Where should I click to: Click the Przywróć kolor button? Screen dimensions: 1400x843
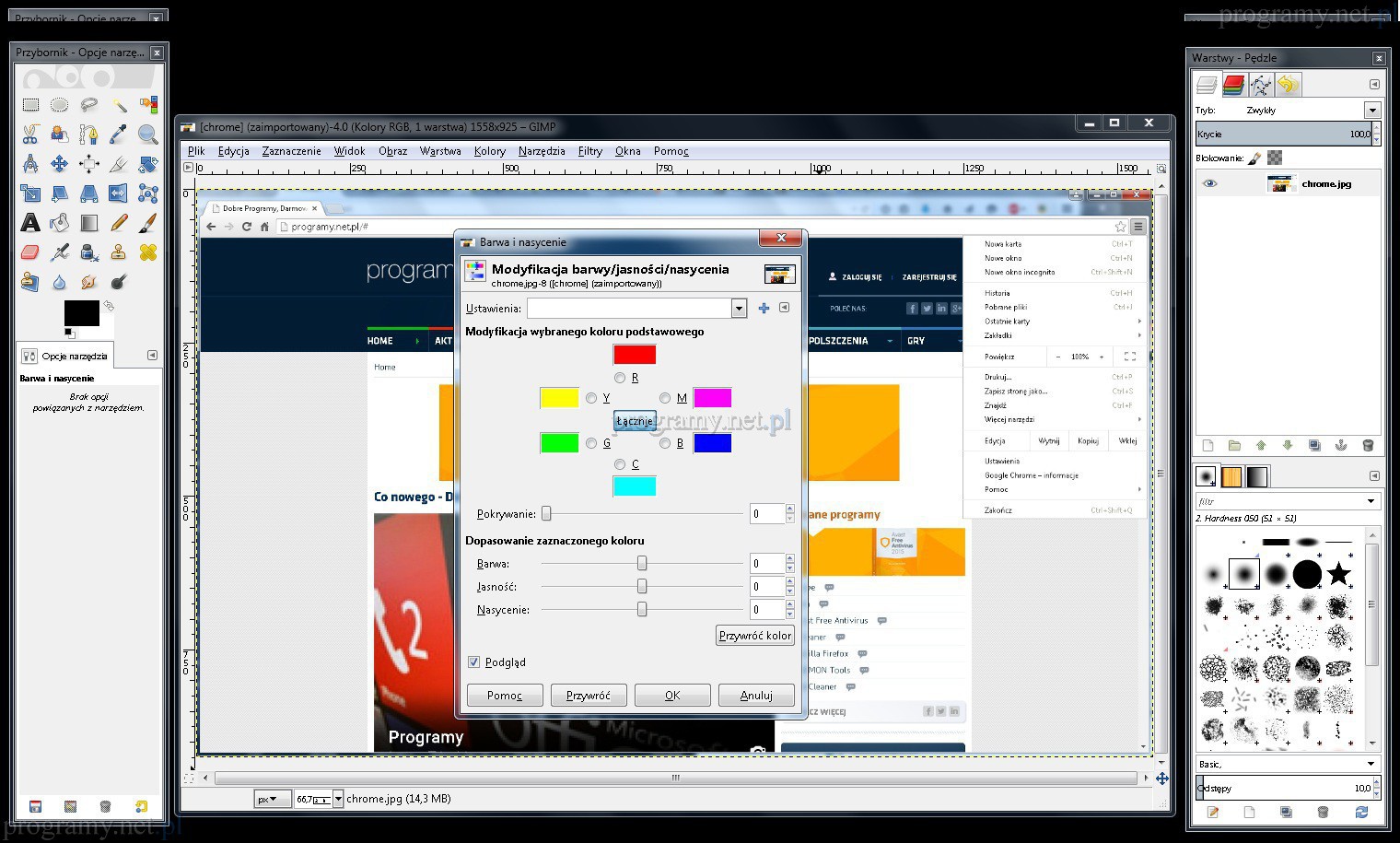coord(754,636)
